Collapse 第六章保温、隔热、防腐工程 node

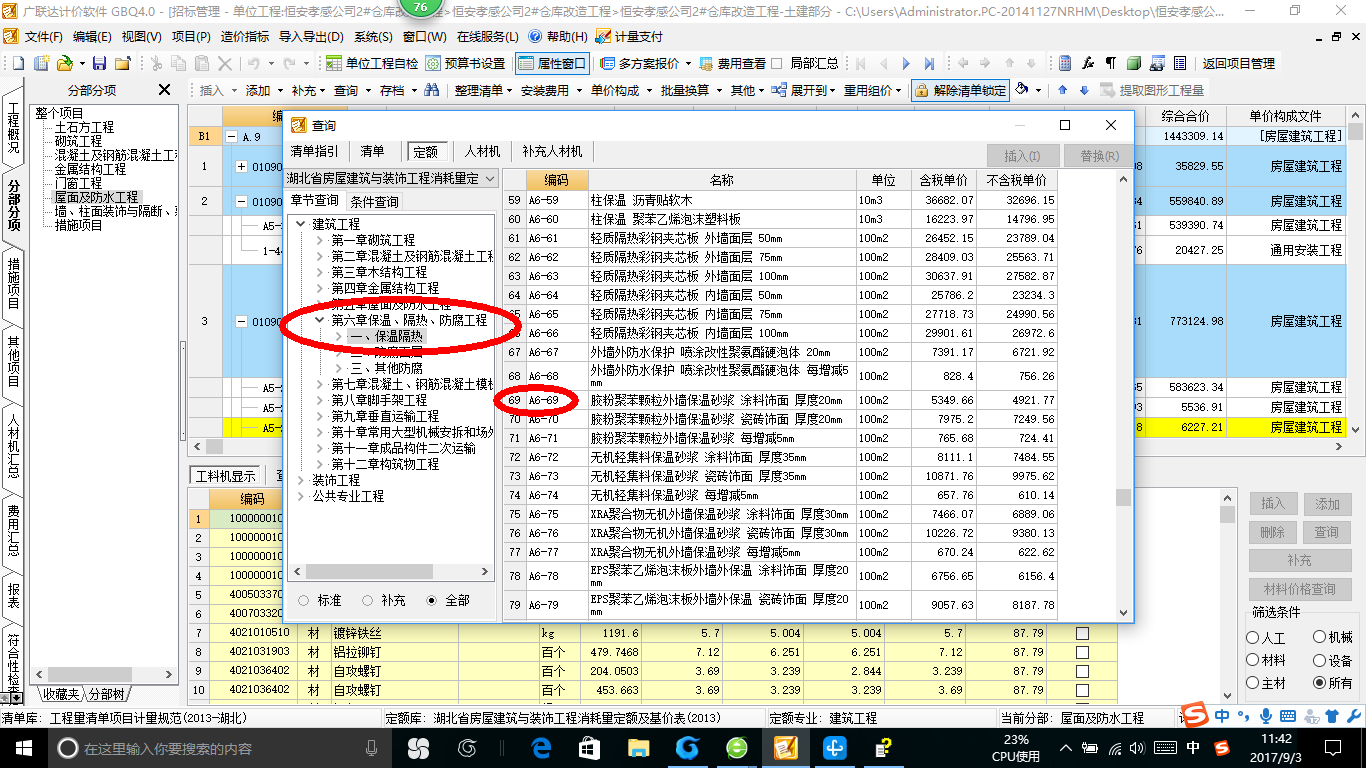click(x=320, y=320)
